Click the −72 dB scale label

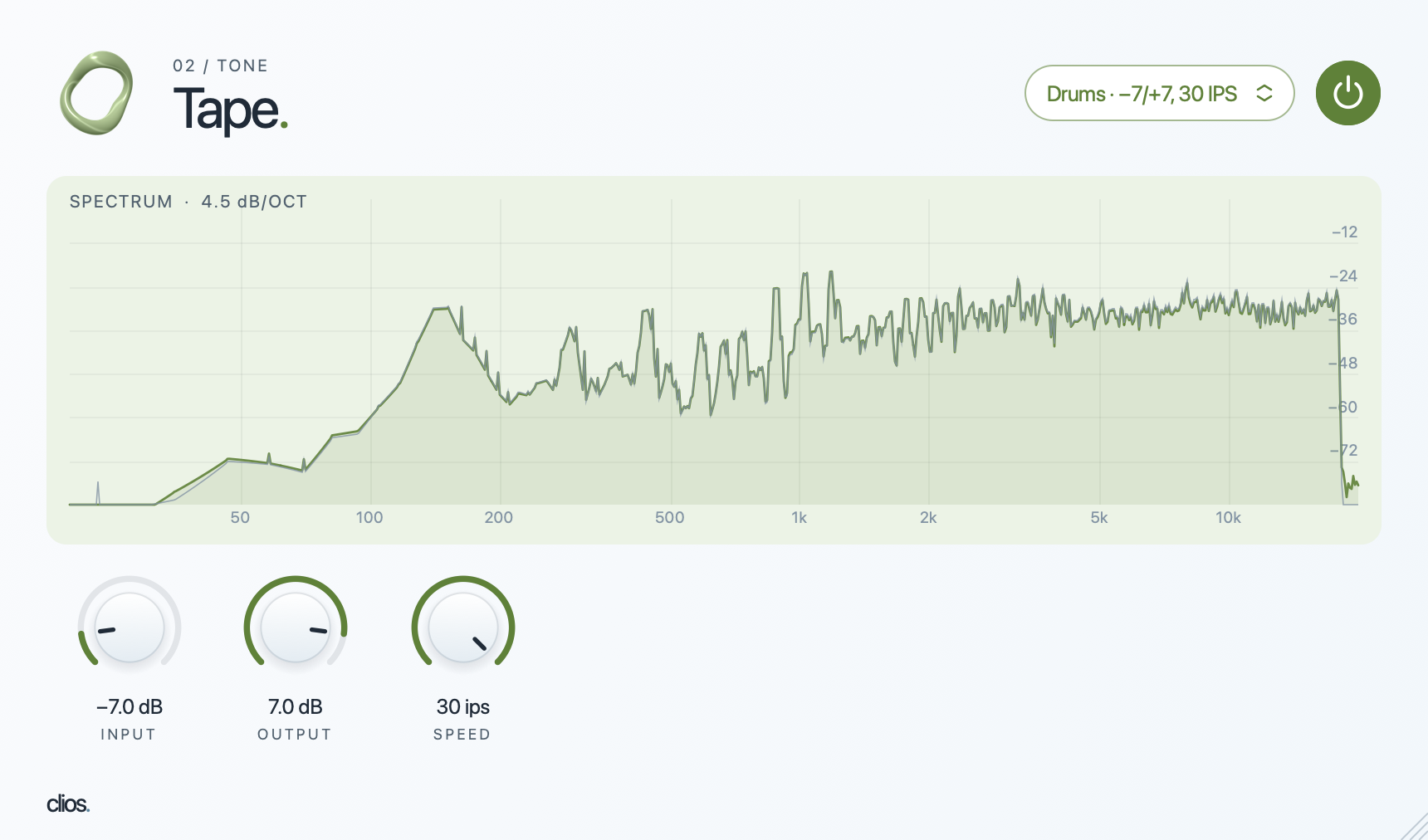(1344, 450)
